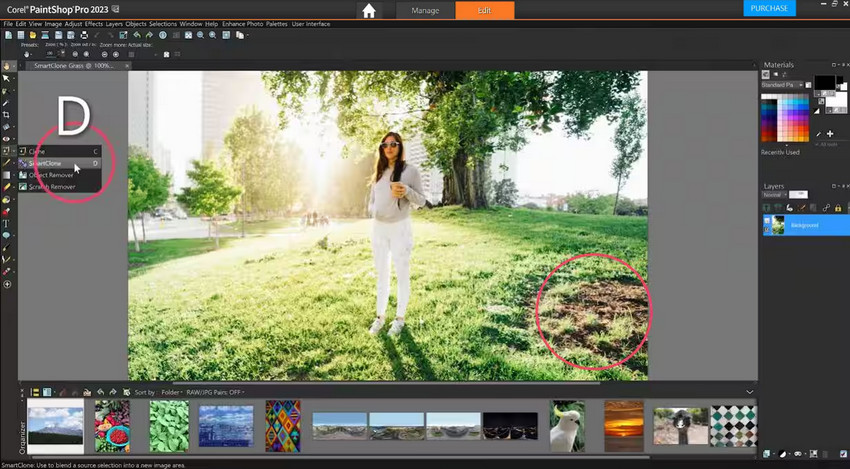Click the Zoom In magnifier icon
This screenshot has height=469, width=850.
tap(212, 35)
